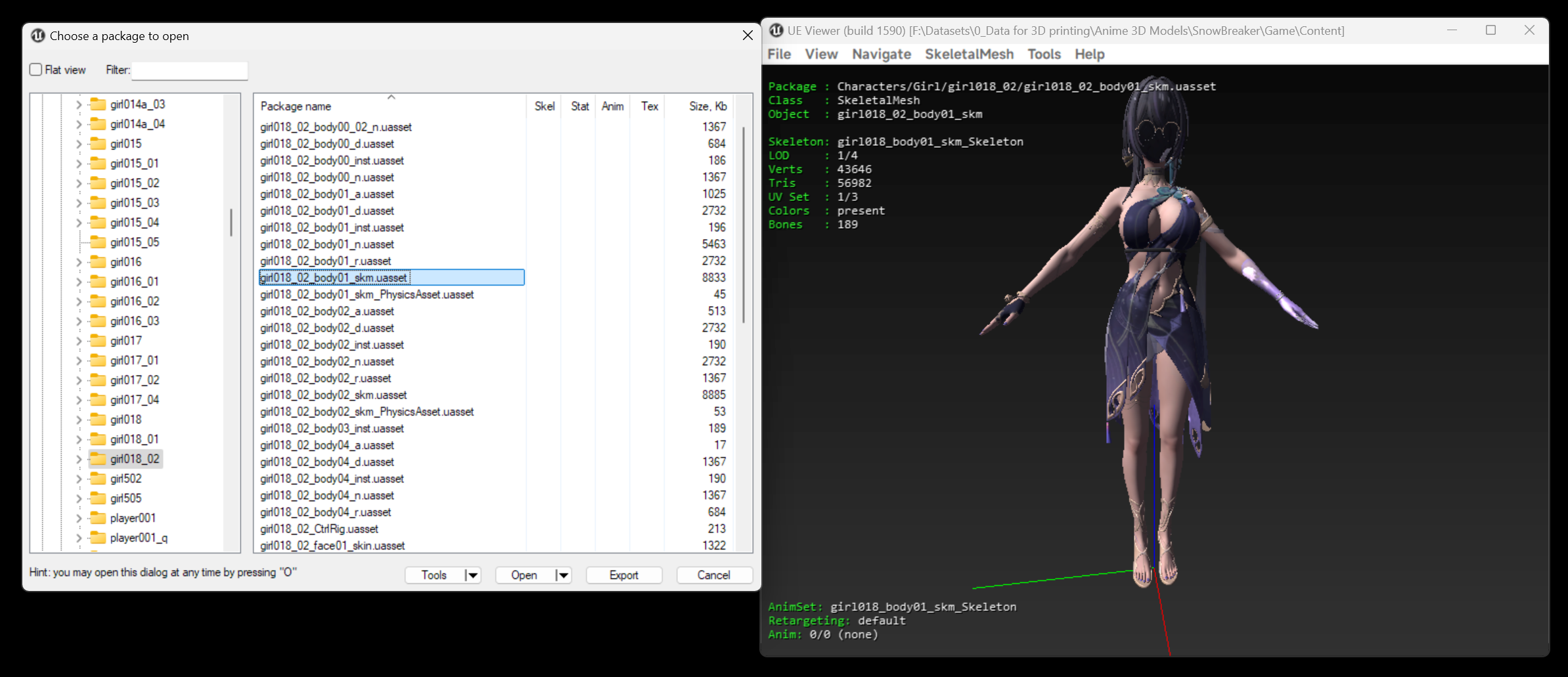Click the Export button
The image size is (1568, 677).
tap(624, 575)
